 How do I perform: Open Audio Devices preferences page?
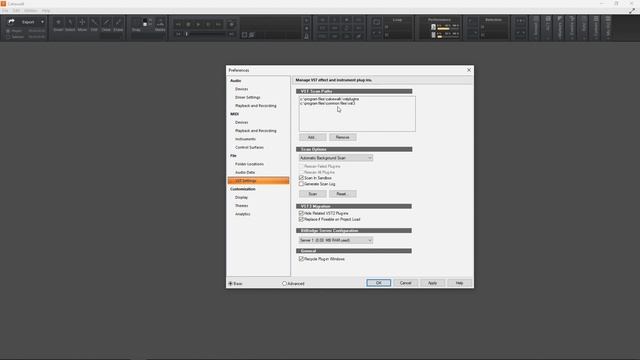coord(242,89)
